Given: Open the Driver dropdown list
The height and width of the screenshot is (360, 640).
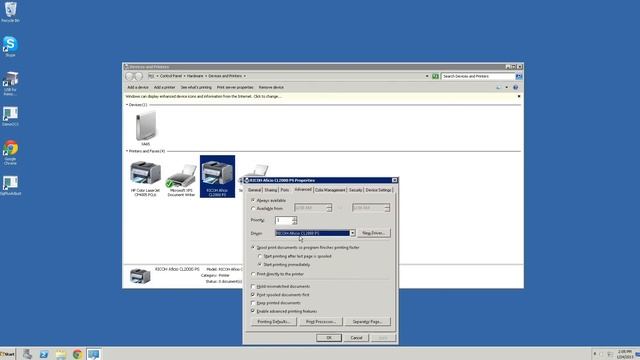Looking at the screenshot, I should 352,233.
